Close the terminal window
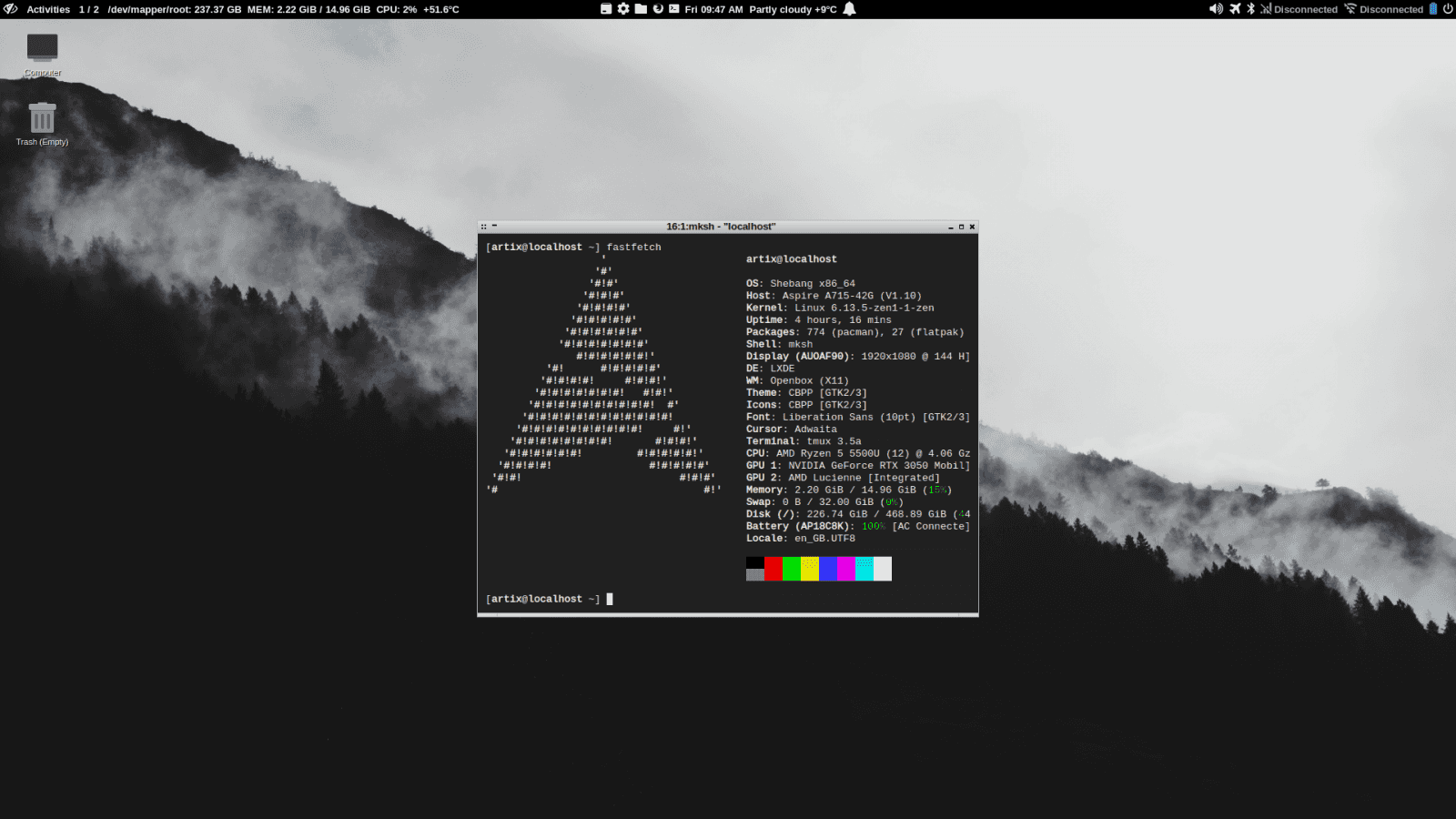The height and width of the screenshot is (819, 1456). point(972,227)
